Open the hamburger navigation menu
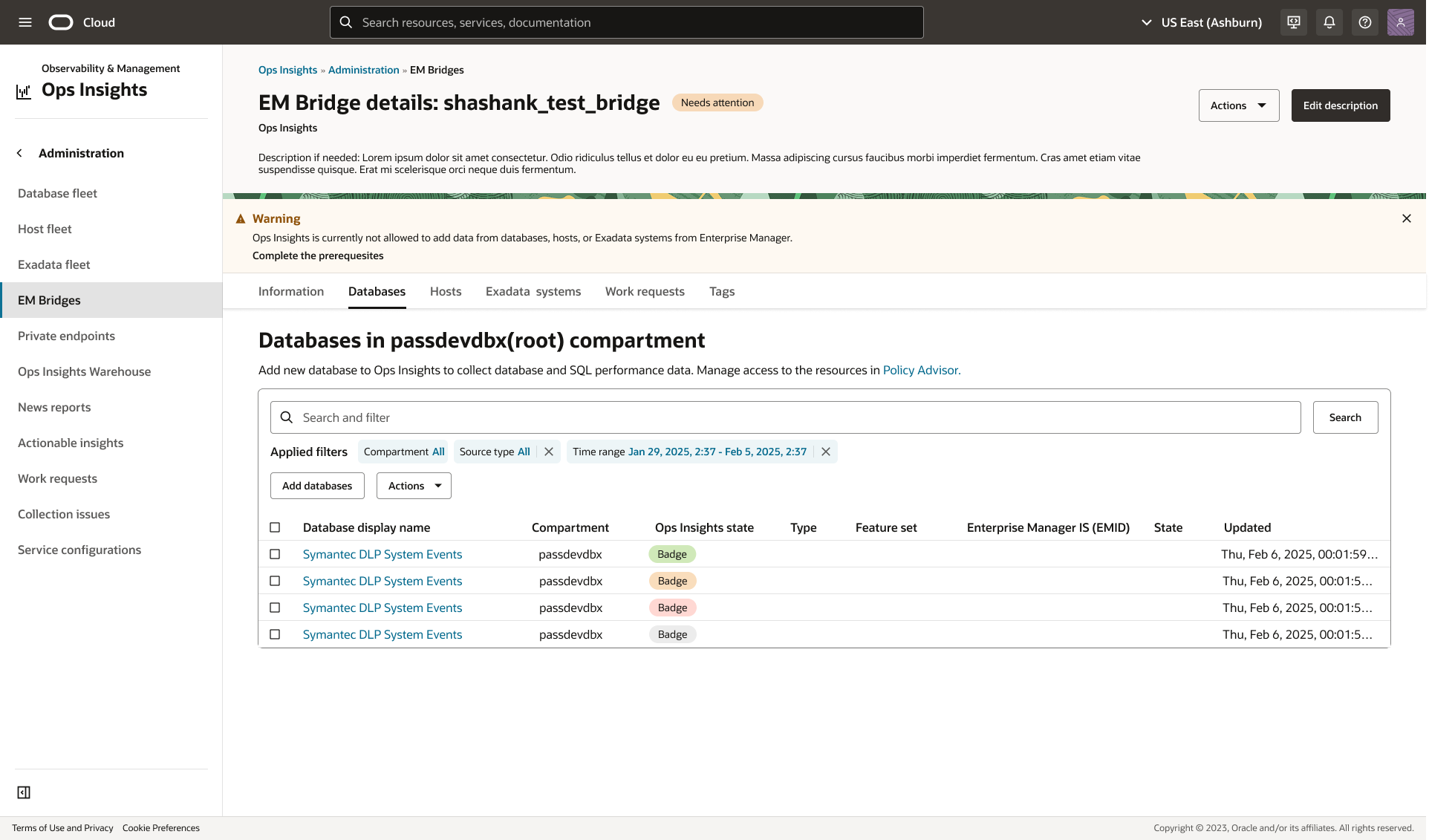The height and width of the screenshot is (840, 1429). click(25, 22)
